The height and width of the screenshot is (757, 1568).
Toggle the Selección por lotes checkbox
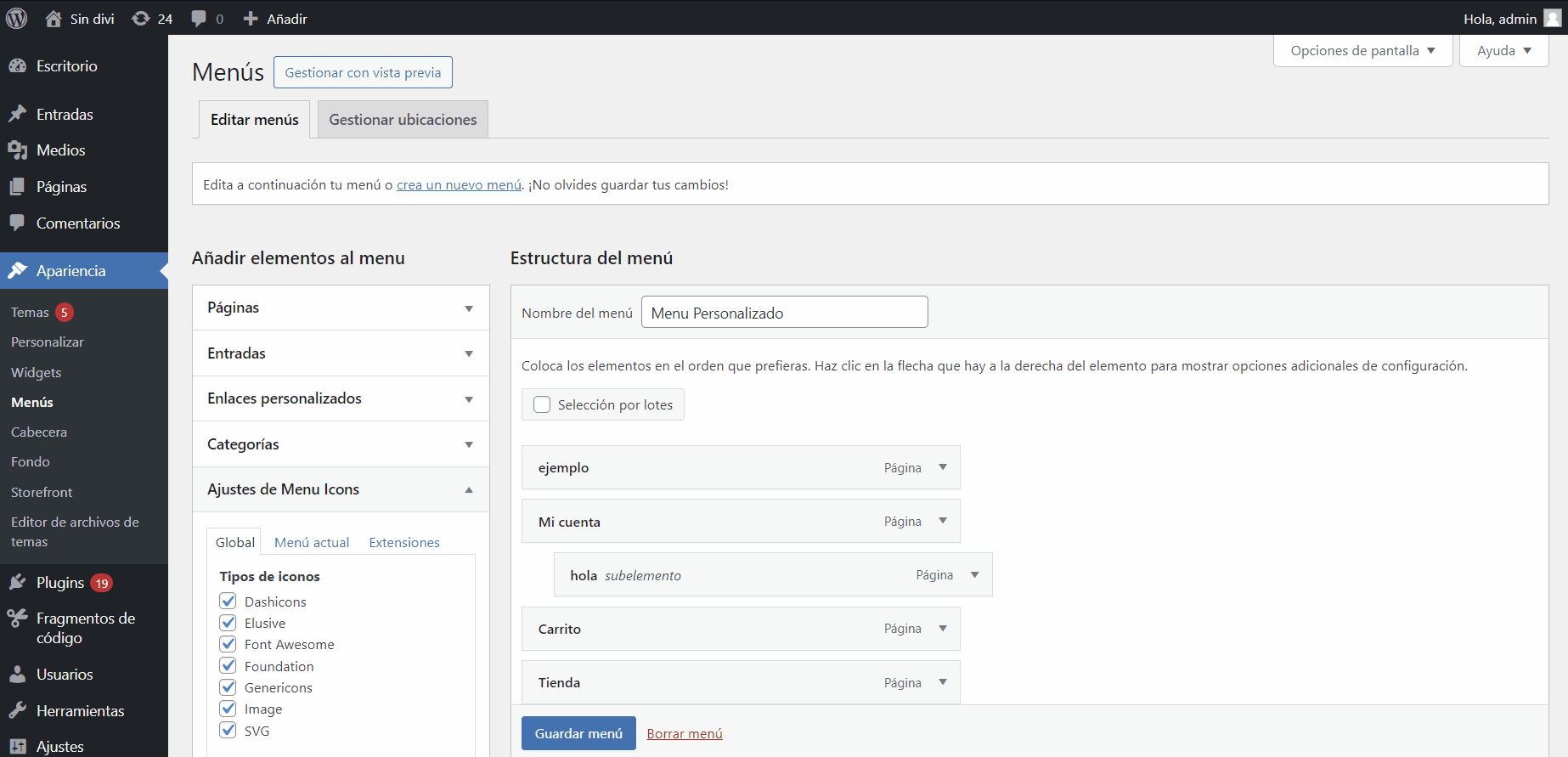pos(542,404)
